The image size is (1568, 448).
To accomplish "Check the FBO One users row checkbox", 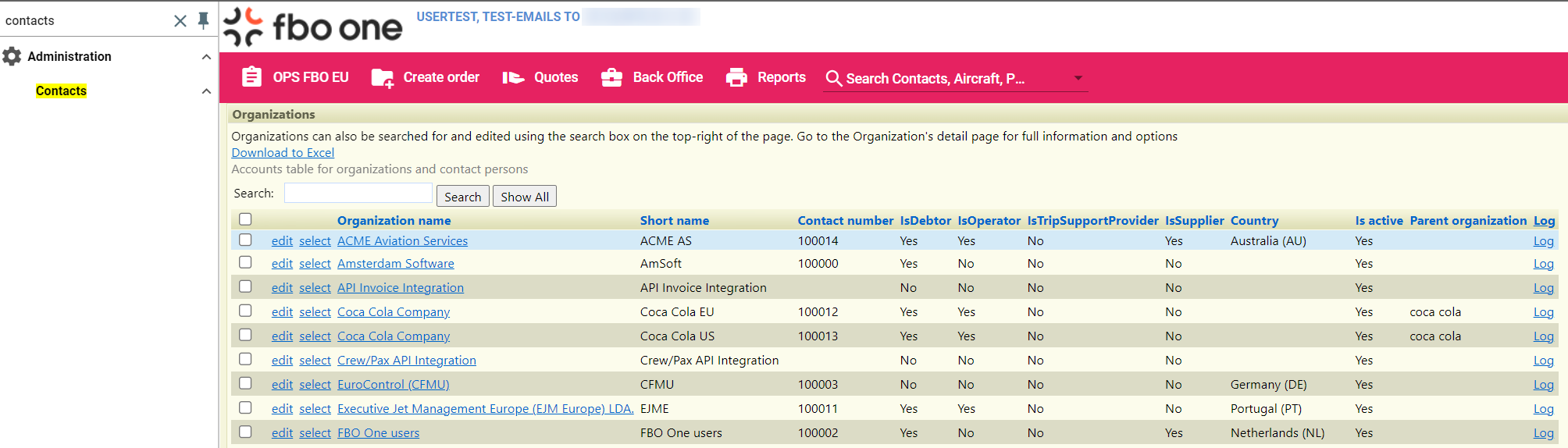I will [245, 432].
